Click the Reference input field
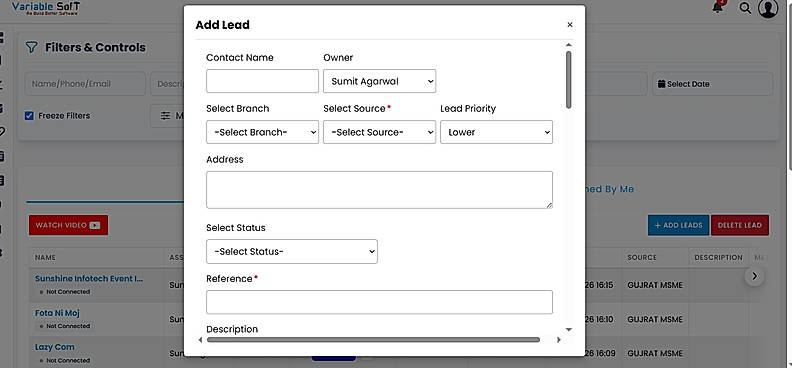Viewport: 792px width, 368px height. (379, 302)
